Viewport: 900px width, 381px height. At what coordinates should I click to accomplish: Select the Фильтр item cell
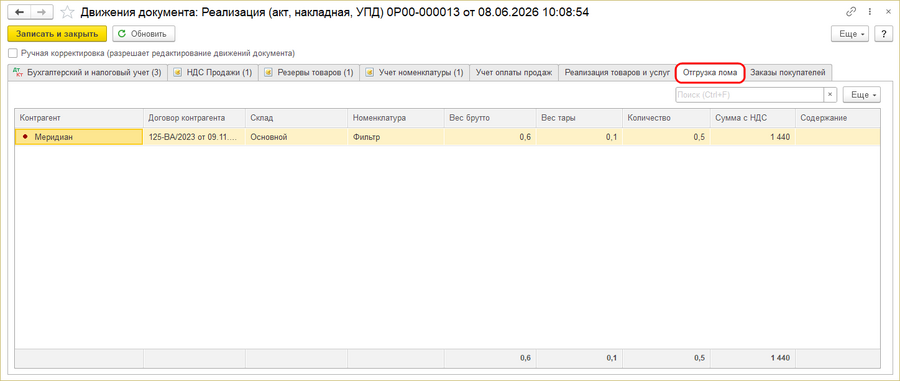(x=395, y=137)
